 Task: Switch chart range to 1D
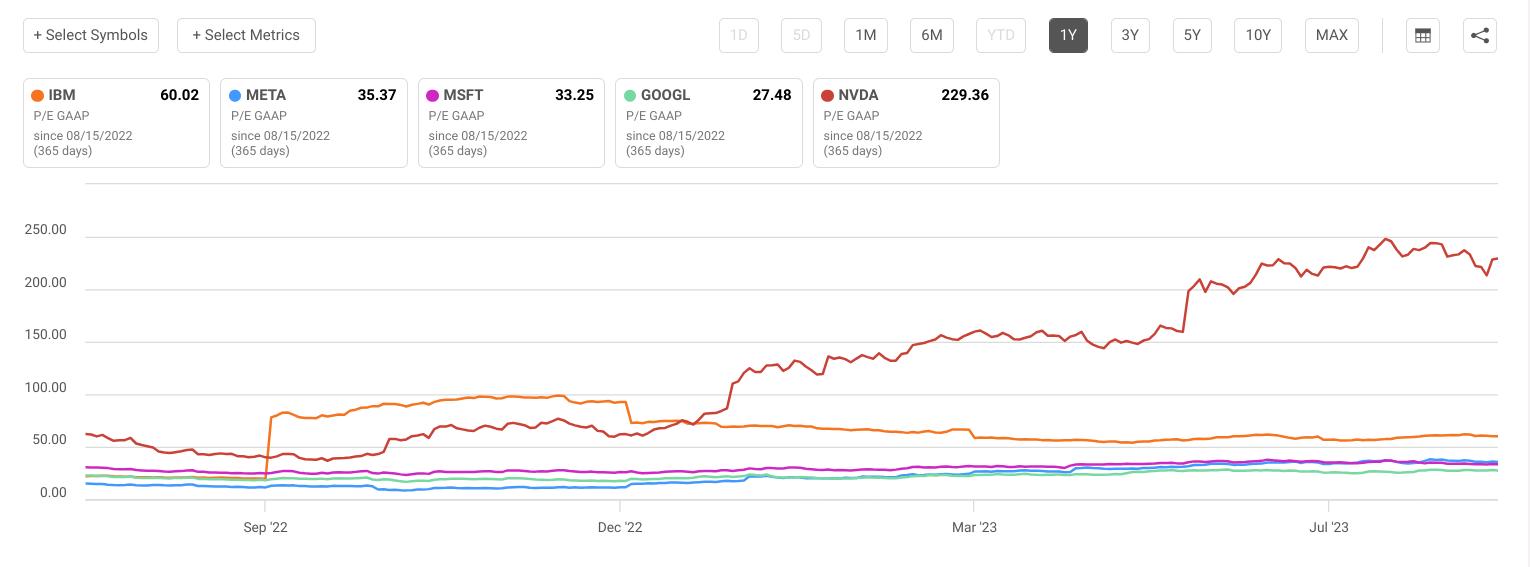tap(739, 35)
